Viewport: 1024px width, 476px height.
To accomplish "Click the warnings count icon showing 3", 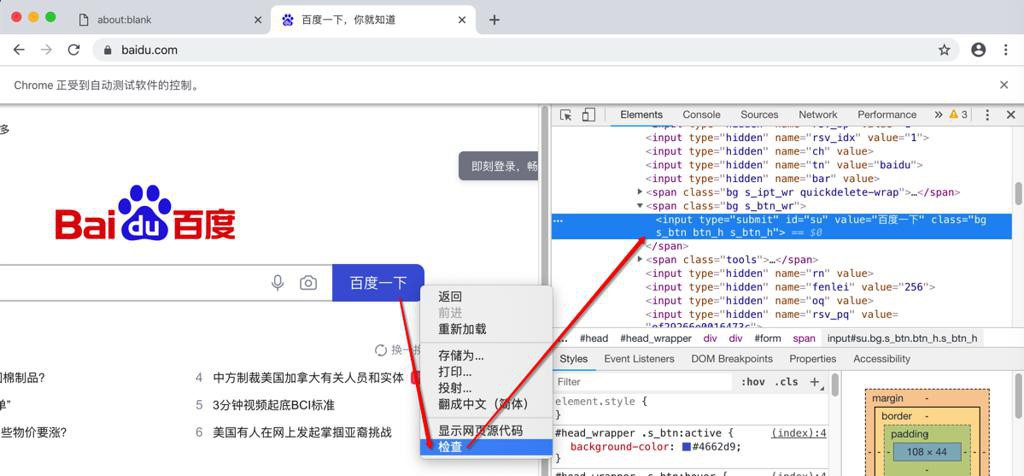I will [x=958, y=114].
